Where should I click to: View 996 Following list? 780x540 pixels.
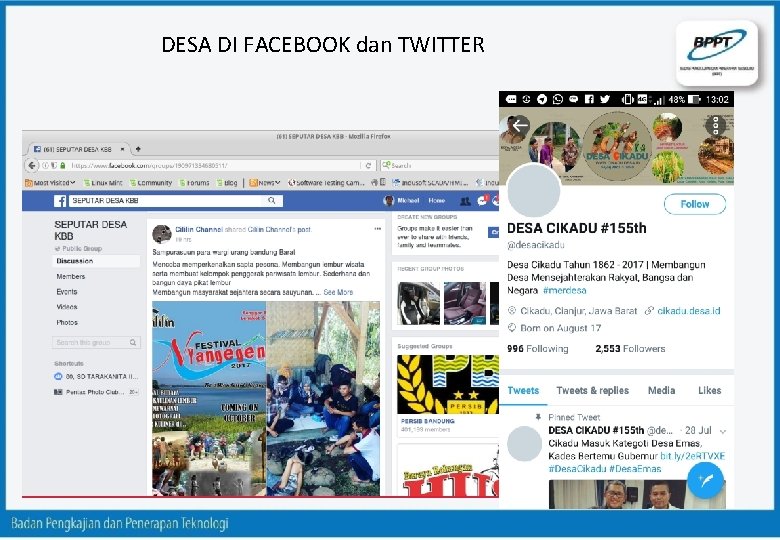538,349
